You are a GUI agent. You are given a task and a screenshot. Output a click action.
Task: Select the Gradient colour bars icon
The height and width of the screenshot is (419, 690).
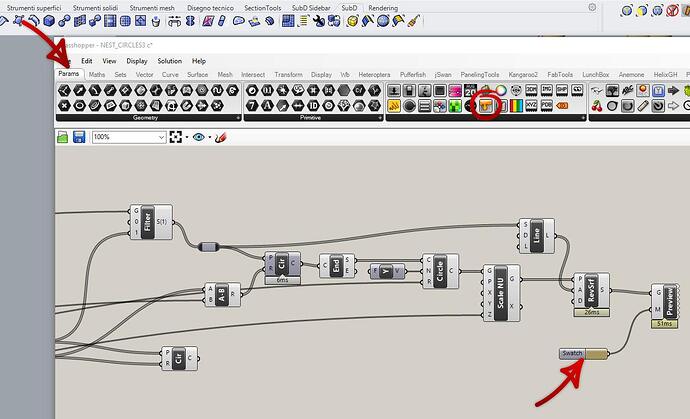point(516,106)
